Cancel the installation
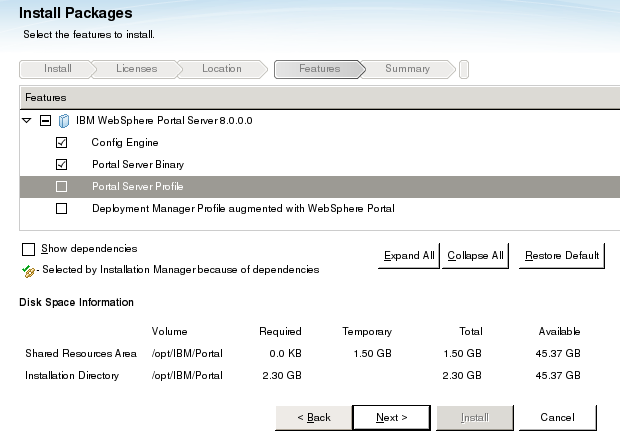This screenshot has height=439, width=620. (558, 418)
